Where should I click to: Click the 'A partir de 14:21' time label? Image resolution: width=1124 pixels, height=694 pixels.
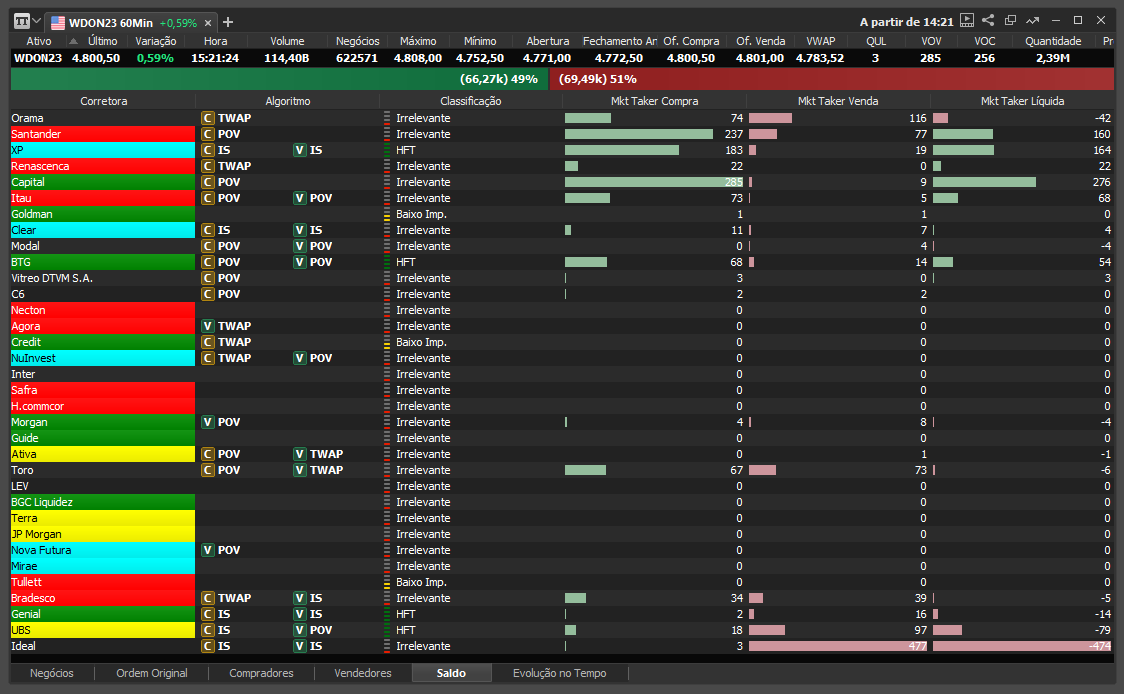point(906,22)
